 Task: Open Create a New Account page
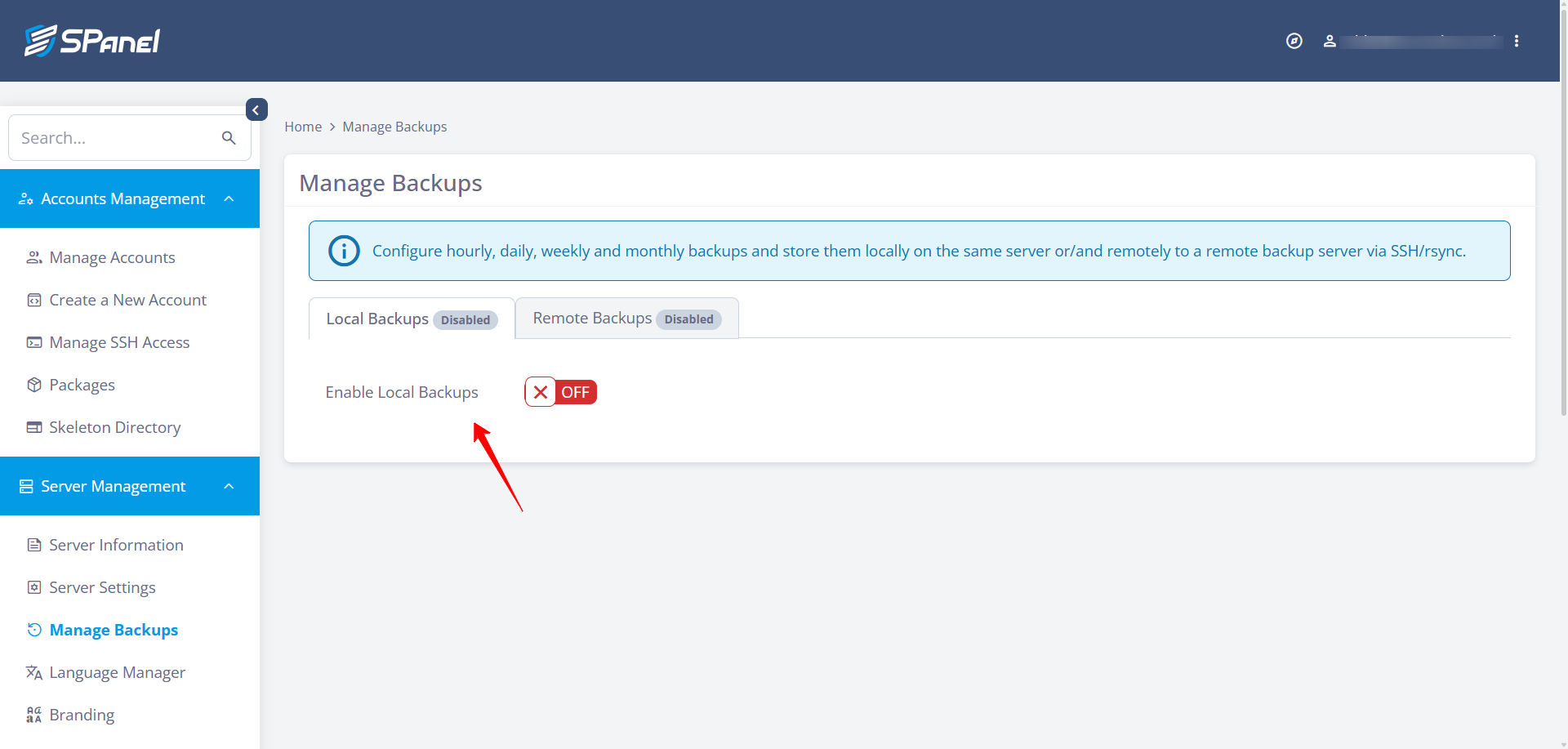[x=130, y=300]
